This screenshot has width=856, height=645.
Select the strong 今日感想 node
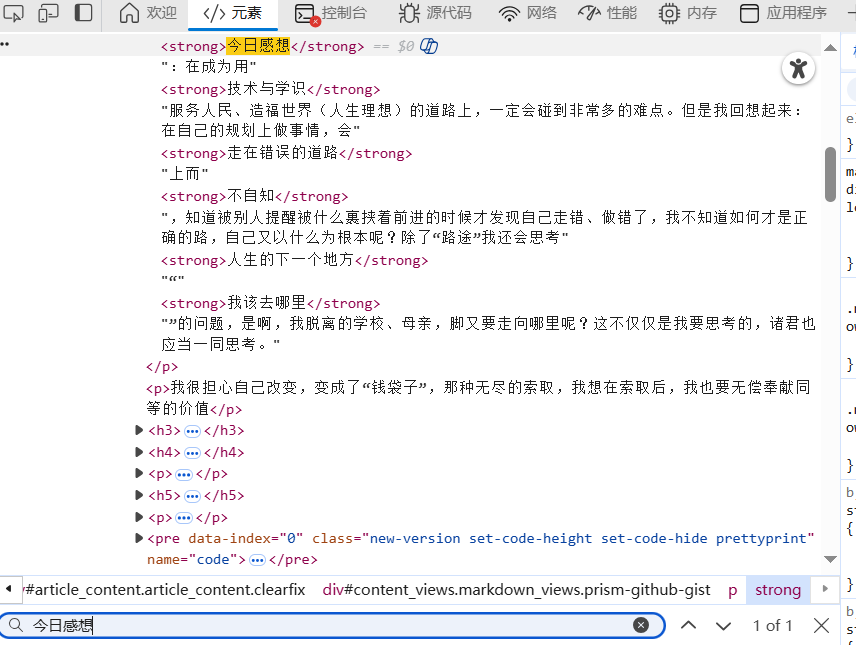(x=263, y=46)
